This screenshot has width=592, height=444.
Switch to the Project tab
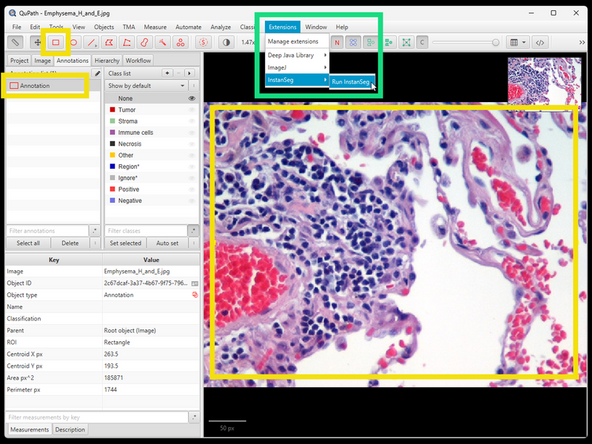click(x=19, y=60)
